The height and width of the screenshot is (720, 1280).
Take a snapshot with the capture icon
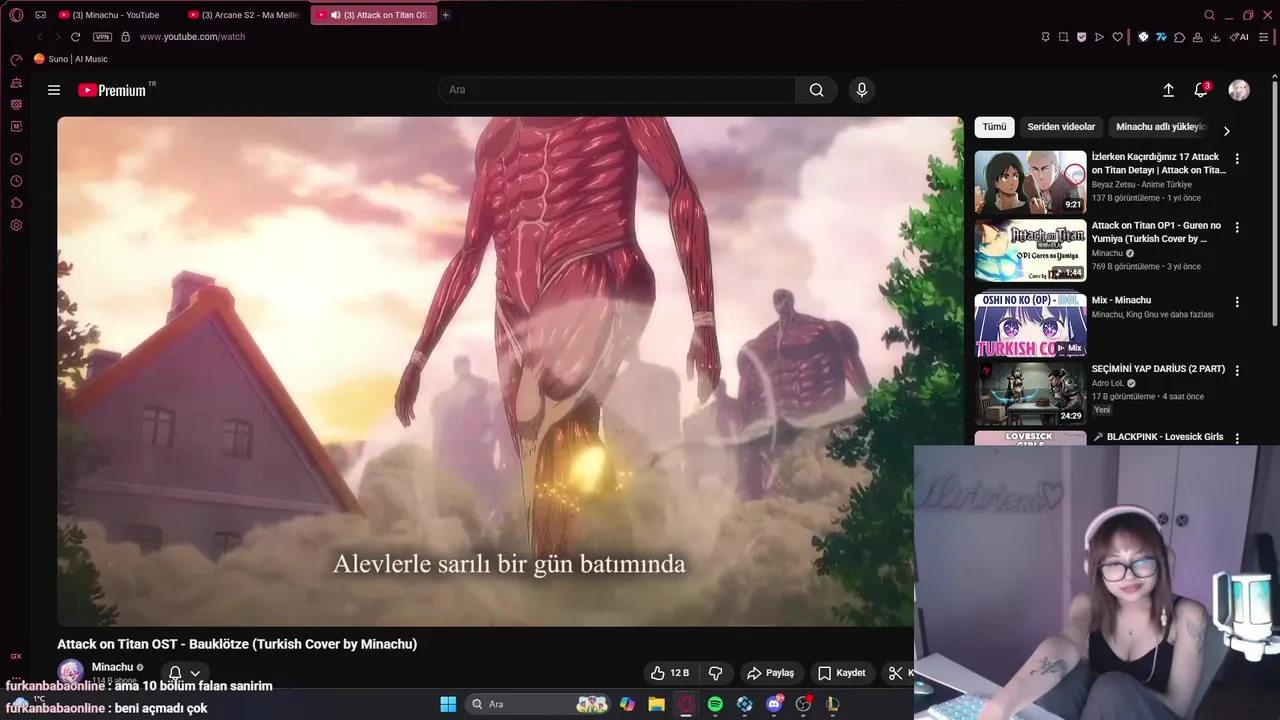tap(1064, 37)
